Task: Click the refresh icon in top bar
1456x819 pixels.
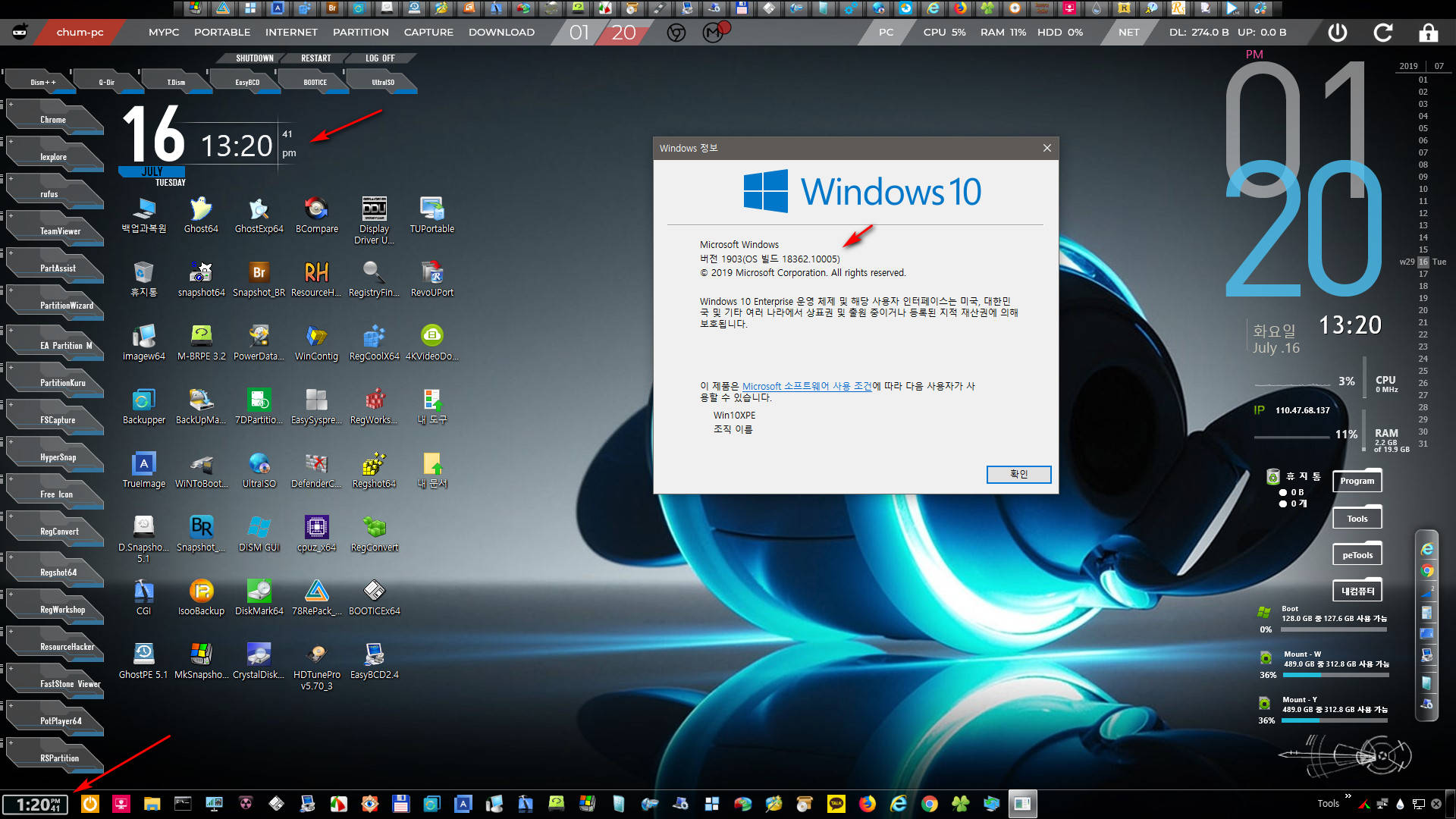Action: (x=1383, y=33)
